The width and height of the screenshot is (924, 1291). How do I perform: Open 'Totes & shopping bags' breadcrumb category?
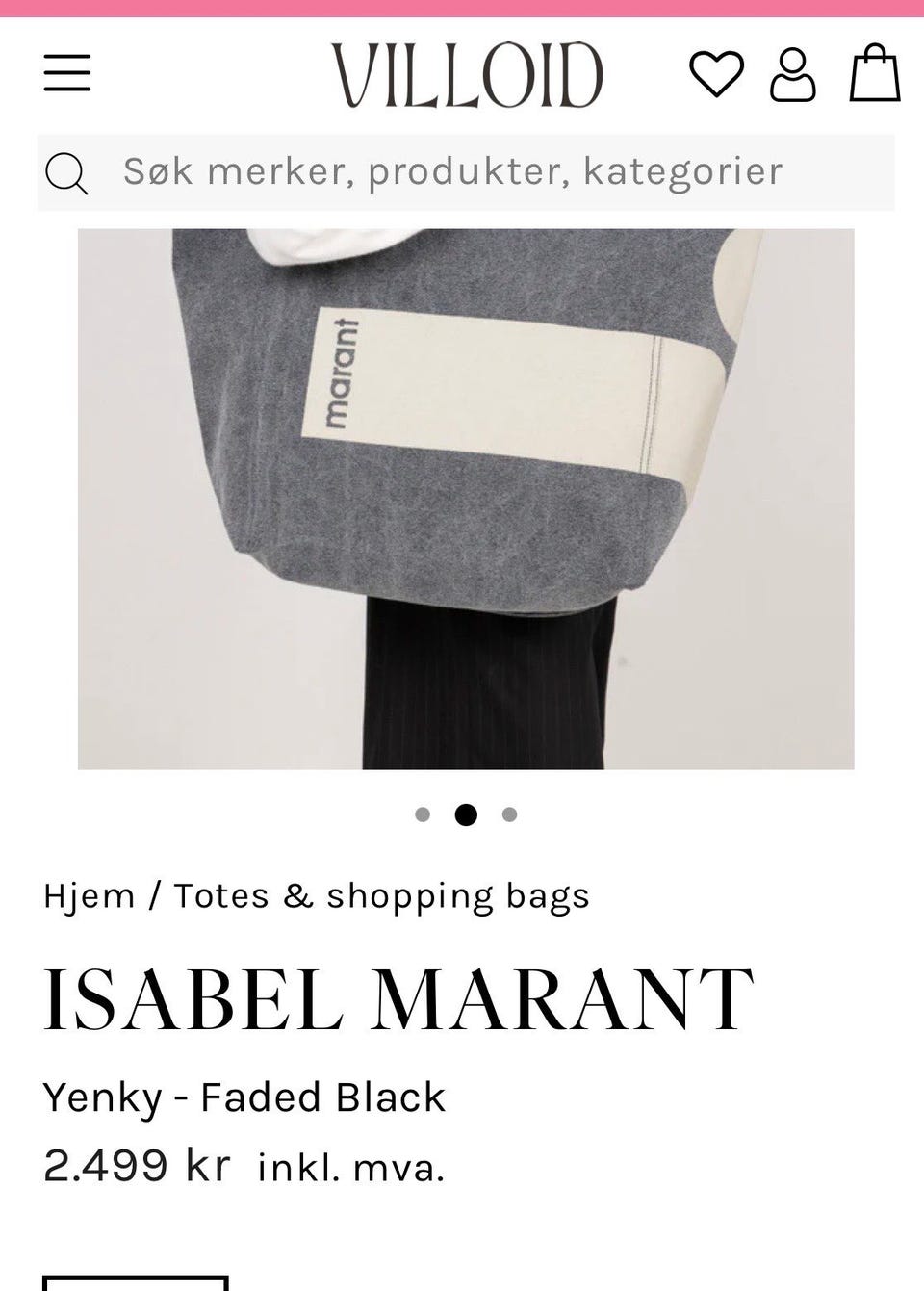[x=381, y=896]
